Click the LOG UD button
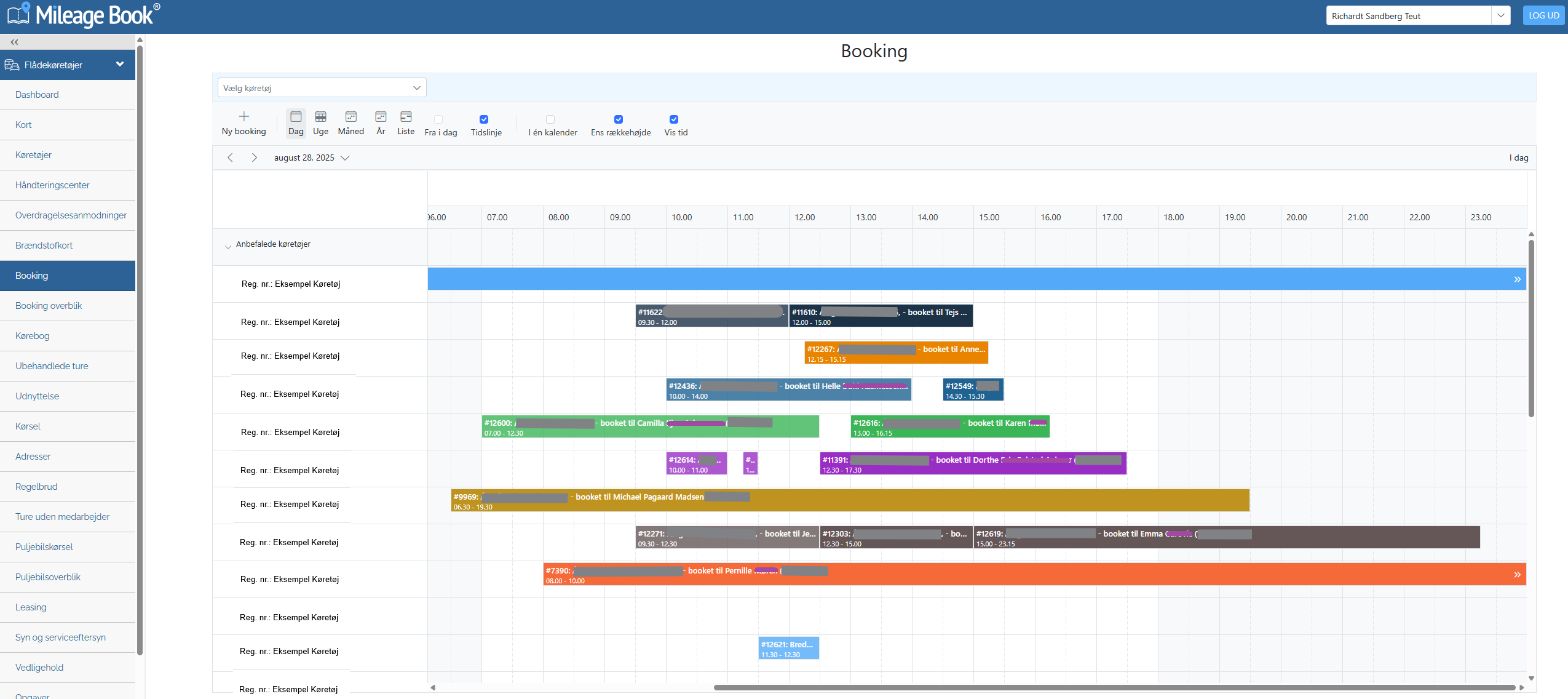Screen dimensions: 1568x699 (x=1543, y=16)
